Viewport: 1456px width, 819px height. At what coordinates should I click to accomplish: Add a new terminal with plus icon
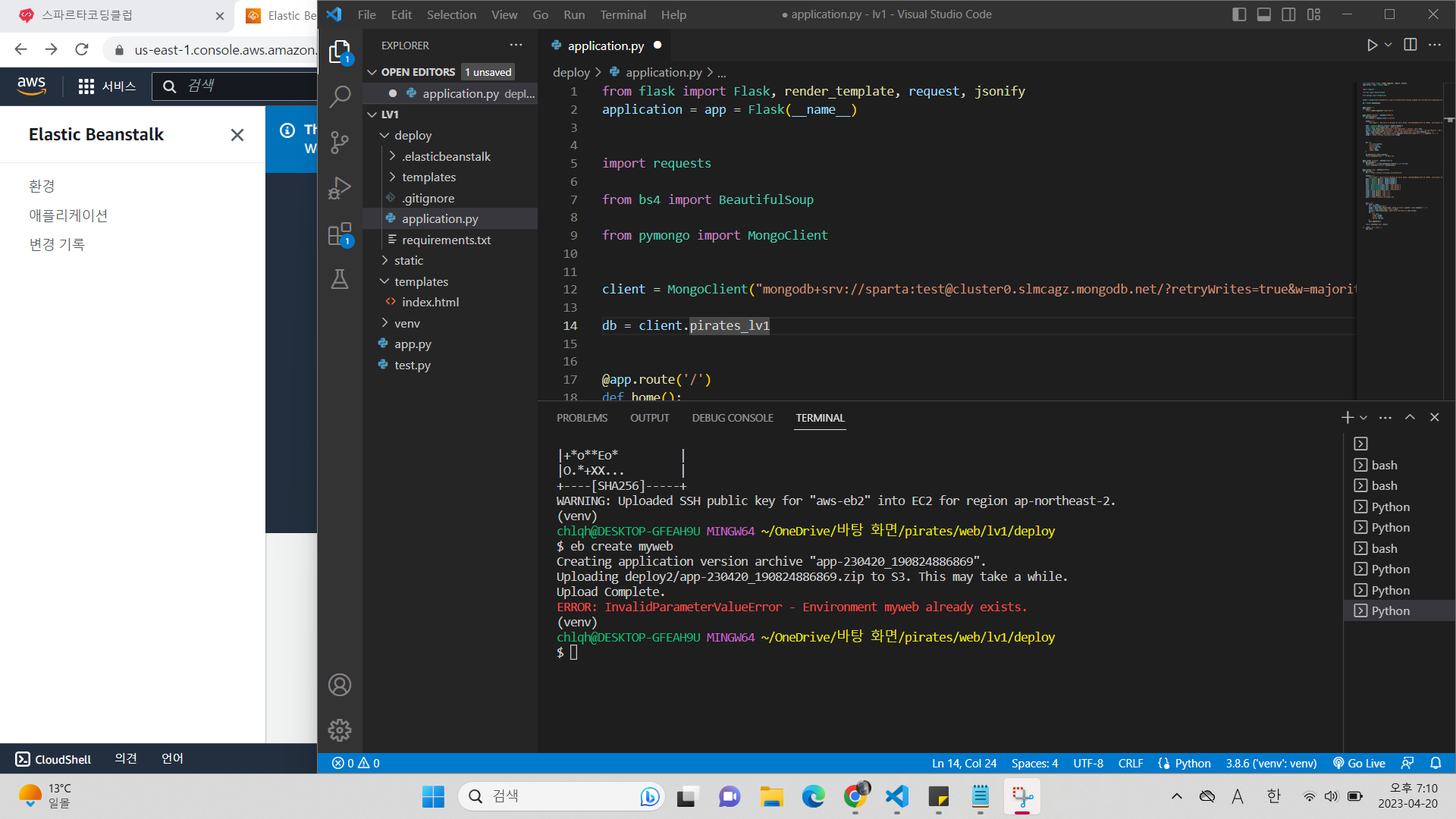coord(1347,417)
